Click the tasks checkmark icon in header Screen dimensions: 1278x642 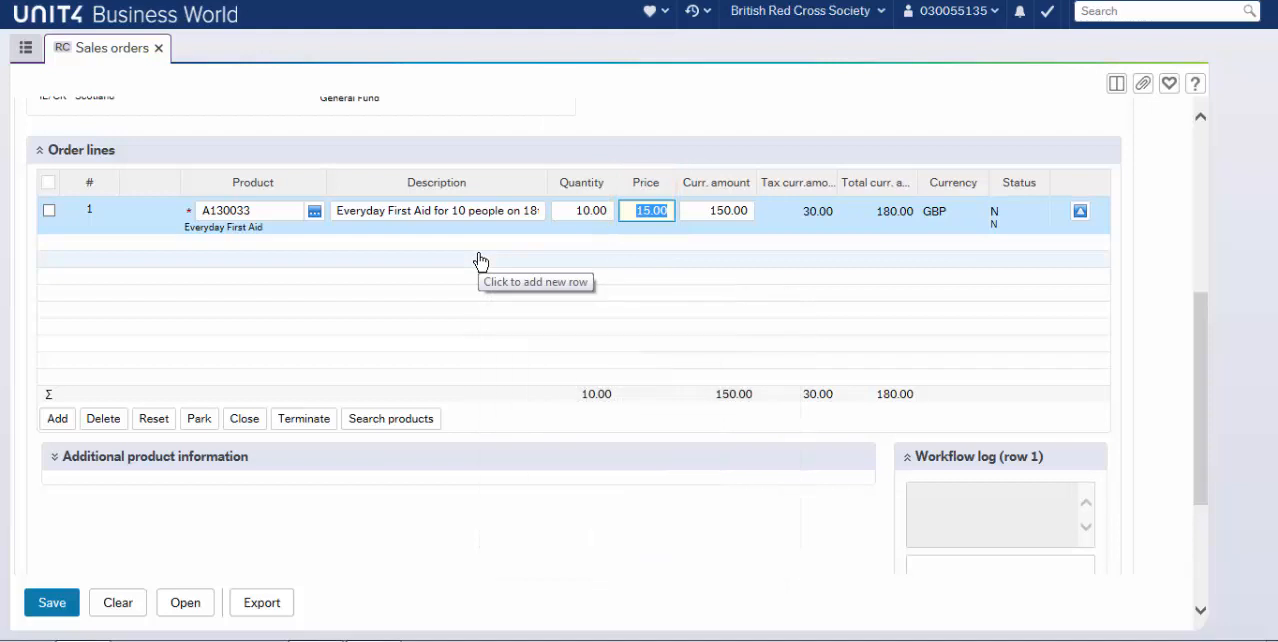click(x=1047, y=11)
